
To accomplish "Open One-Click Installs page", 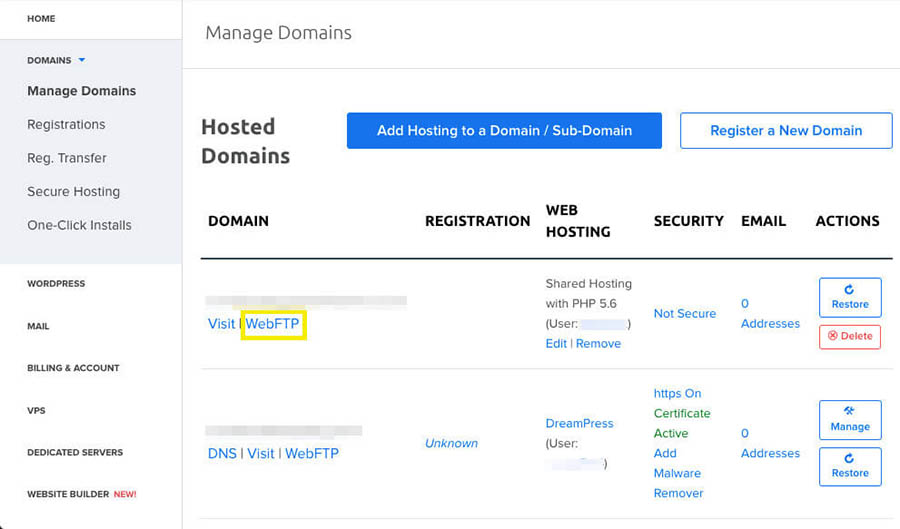I will point(79,225).
